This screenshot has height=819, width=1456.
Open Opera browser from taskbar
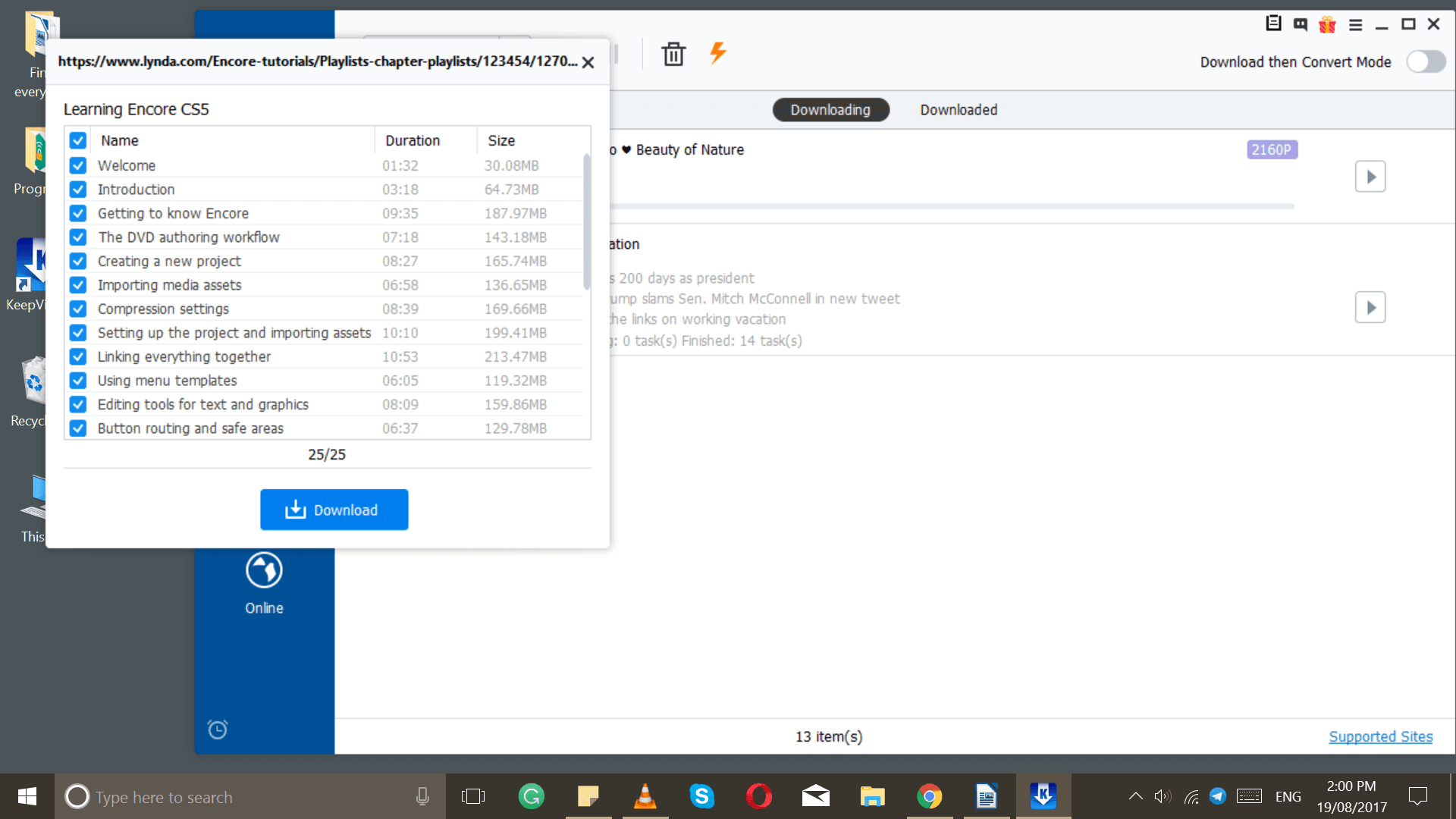pyautogui.click(x=758, y=796)
